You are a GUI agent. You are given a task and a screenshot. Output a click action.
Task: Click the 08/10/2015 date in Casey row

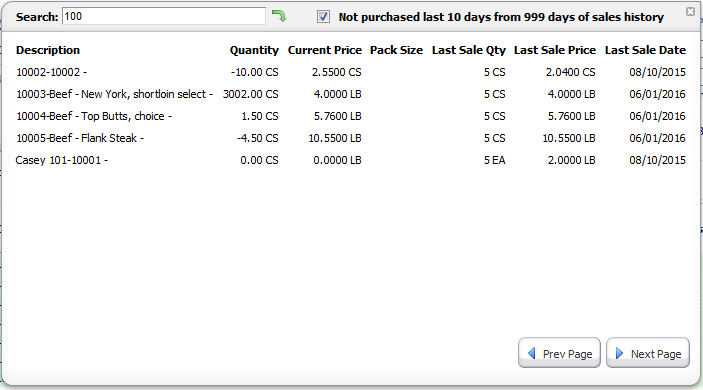pos(657,160)
